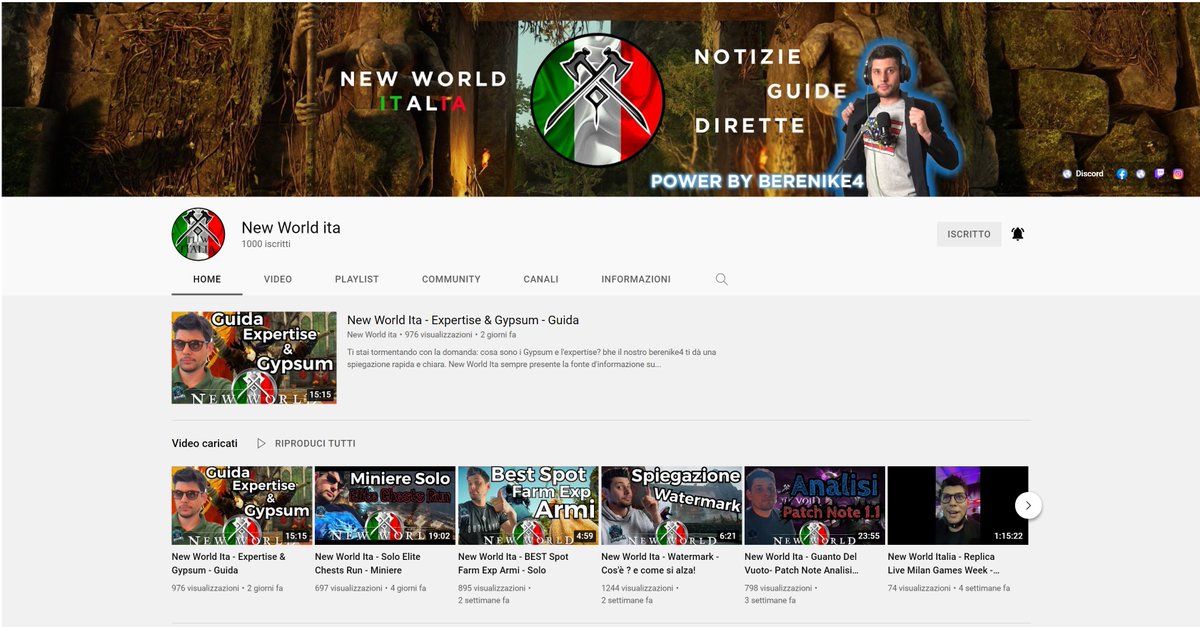
Task: Switch to the VIDEO tab
Action: point(278,279)
